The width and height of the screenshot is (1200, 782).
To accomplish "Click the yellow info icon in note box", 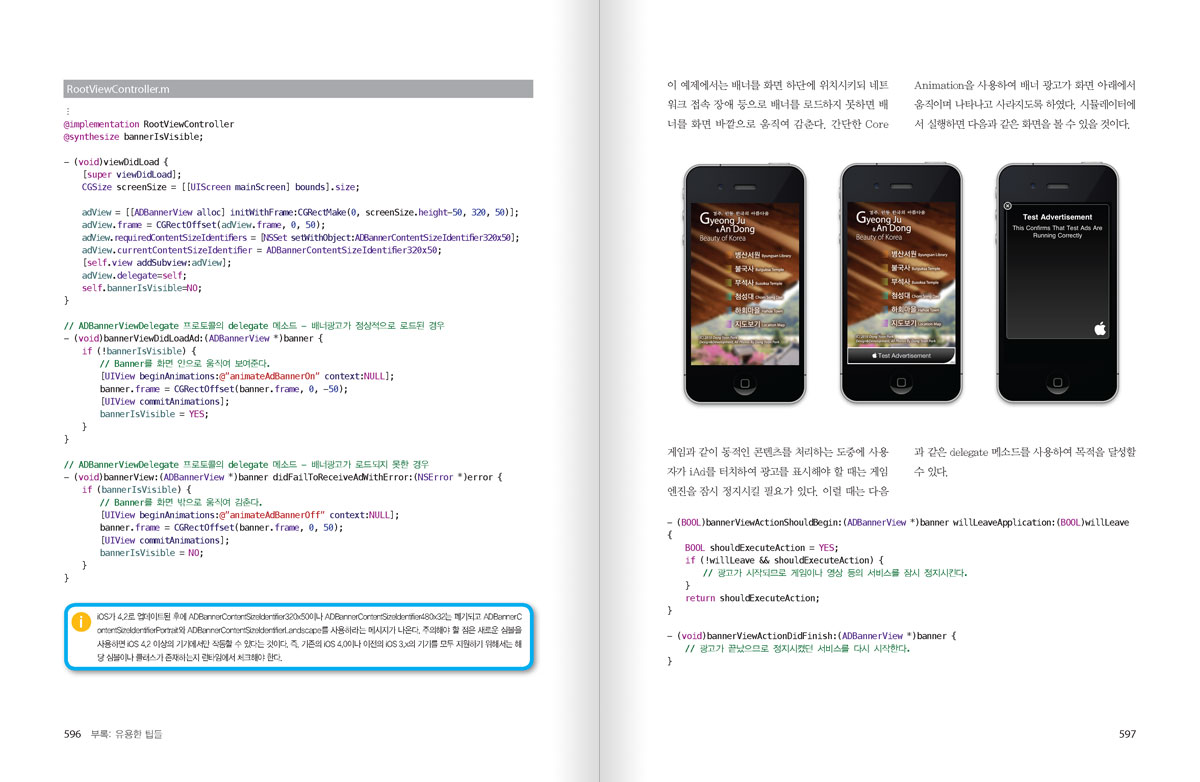I will [x=81, y=622].
